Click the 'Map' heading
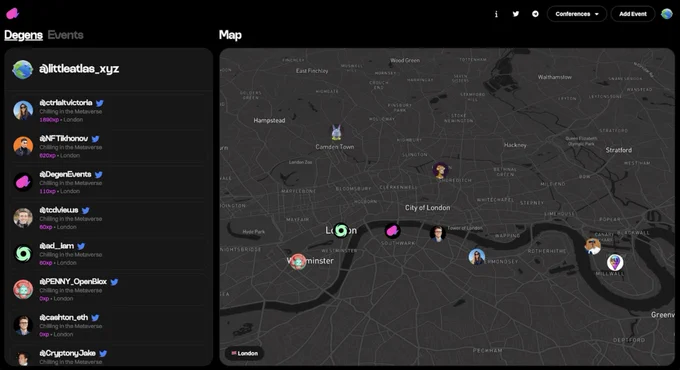 click(x=230, y=35)
